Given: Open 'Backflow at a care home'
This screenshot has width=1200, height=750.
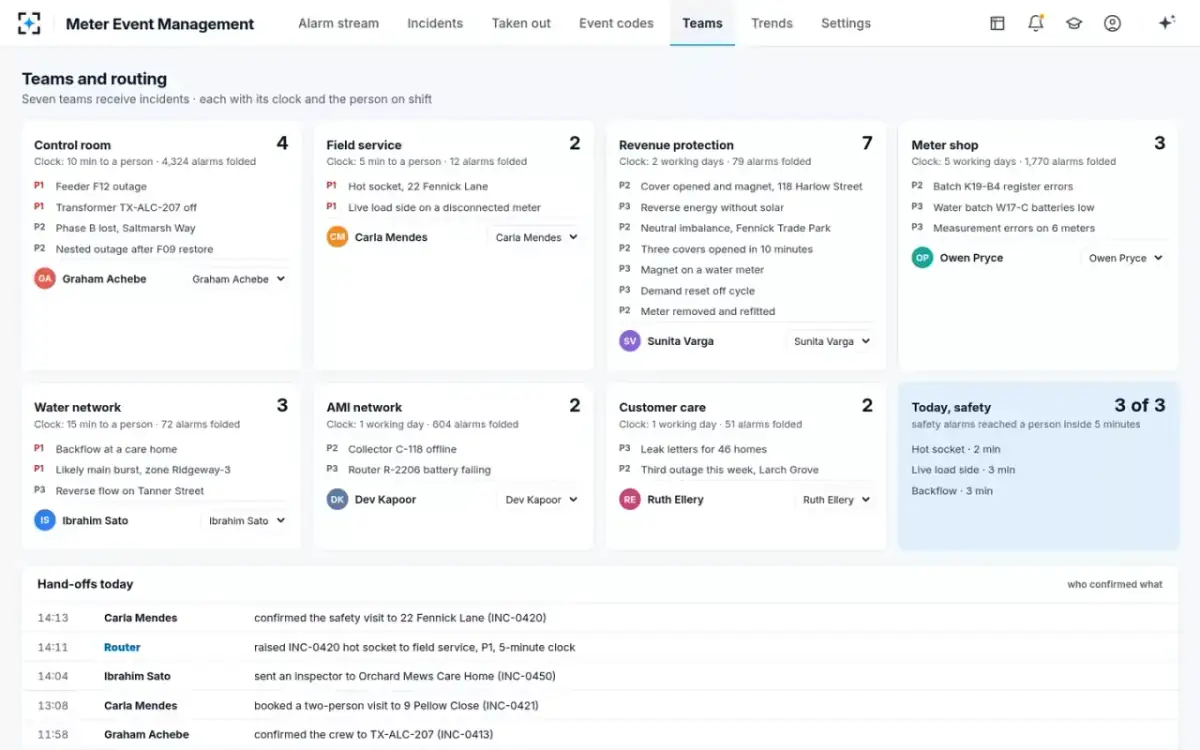Looking at the screenshot, I should pyautogui.click(x=116, y=449).
